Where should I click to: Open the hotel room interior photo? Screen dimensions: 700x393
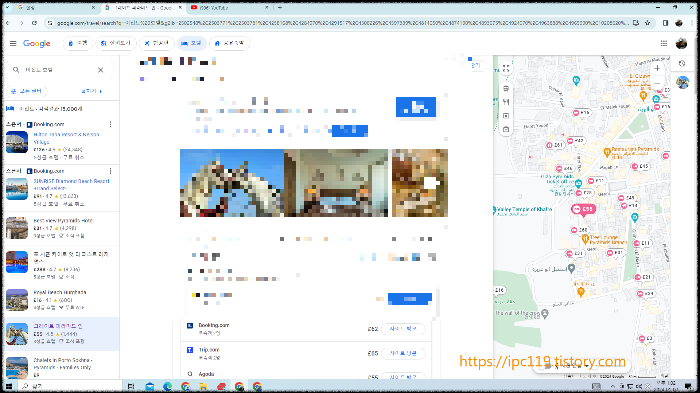point(336,183)
